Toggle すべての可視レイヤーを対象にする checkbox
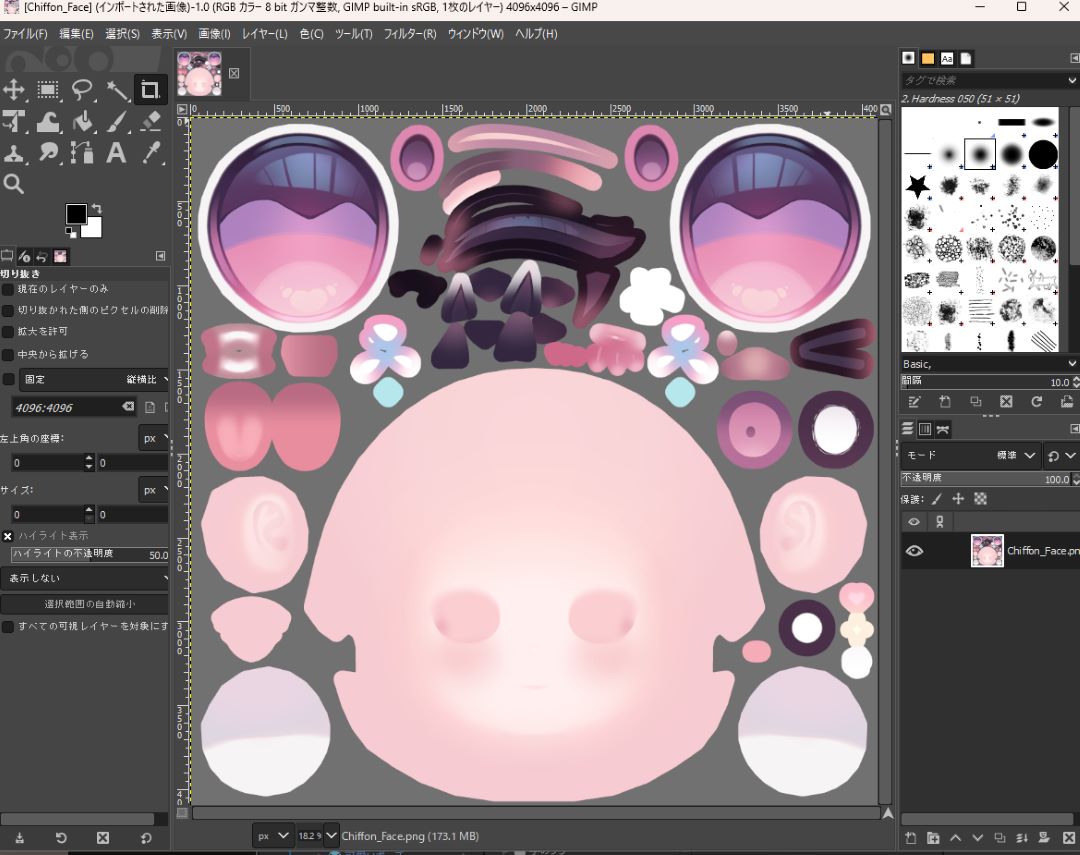 click(x=8, y=627)
